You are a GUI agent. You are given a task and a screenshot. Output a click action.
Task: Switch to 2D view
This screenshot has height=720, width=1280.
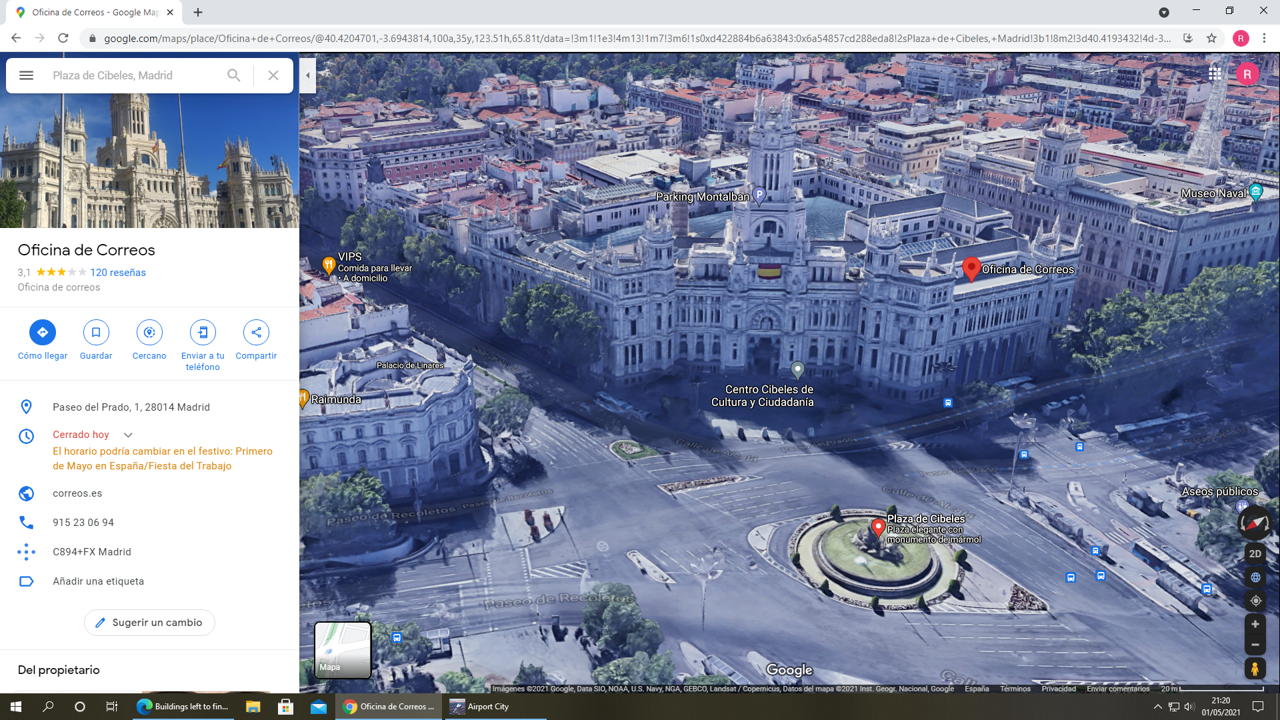1255,554
